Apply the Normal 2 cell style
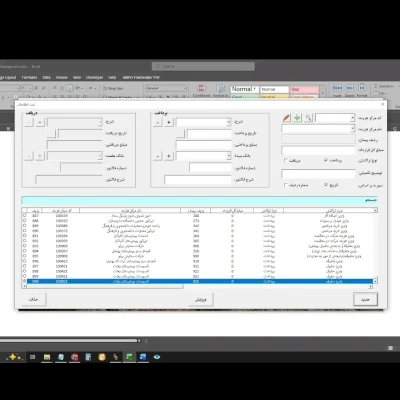Viewport: 400px width, 400px height. [244, 89]
